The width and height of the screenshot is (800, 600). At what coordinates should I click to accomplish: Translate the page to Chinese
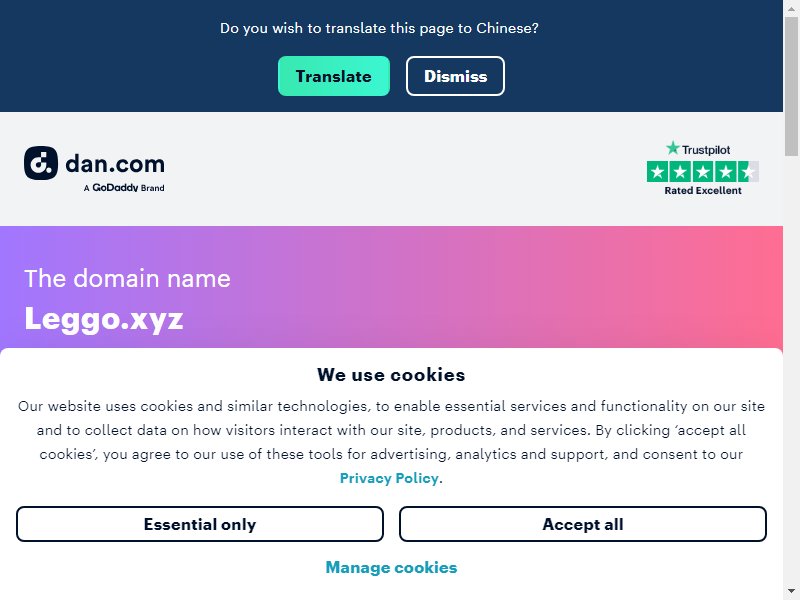[334, 76]
